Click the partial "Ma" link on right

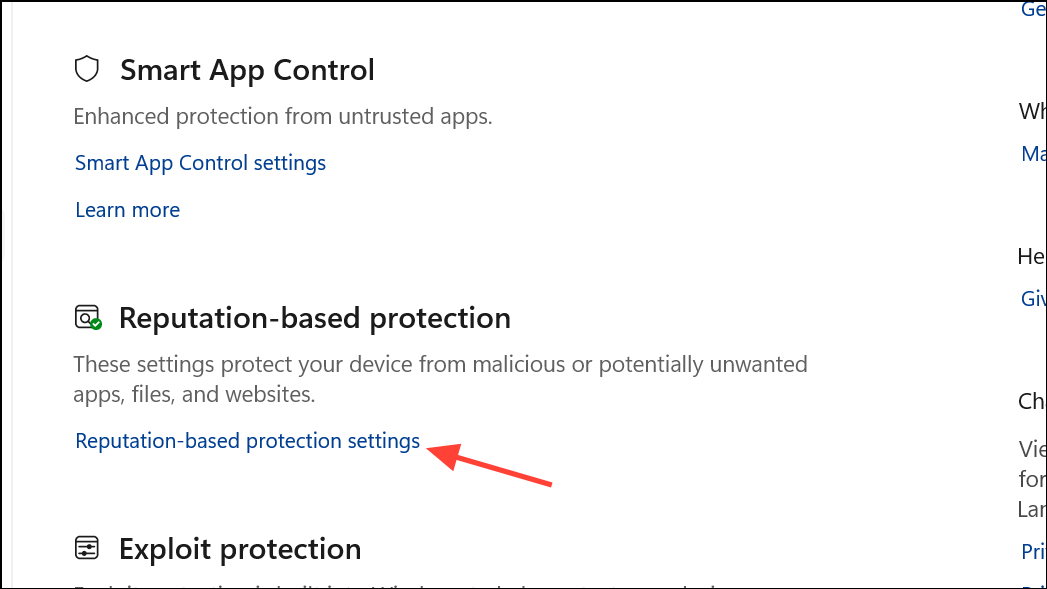(x=1033, y=154)
